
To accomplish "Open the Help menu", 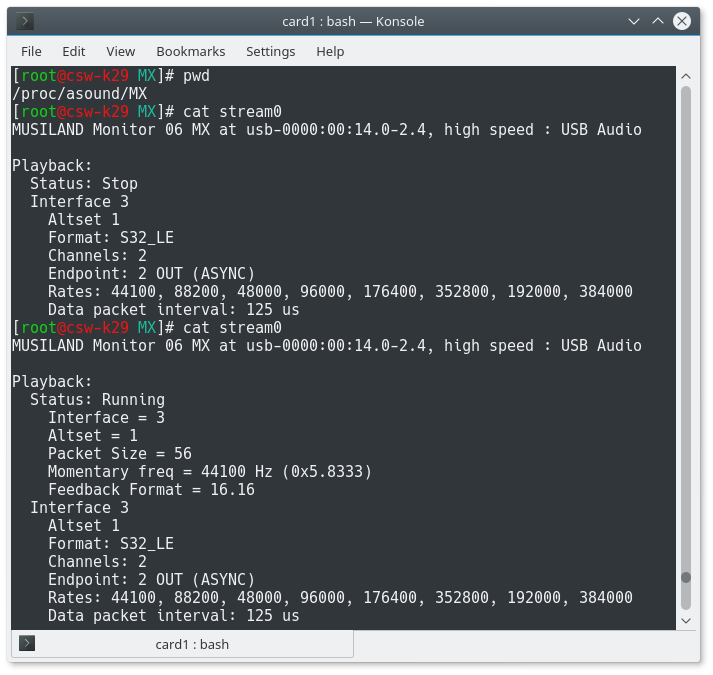I will 330,51.
